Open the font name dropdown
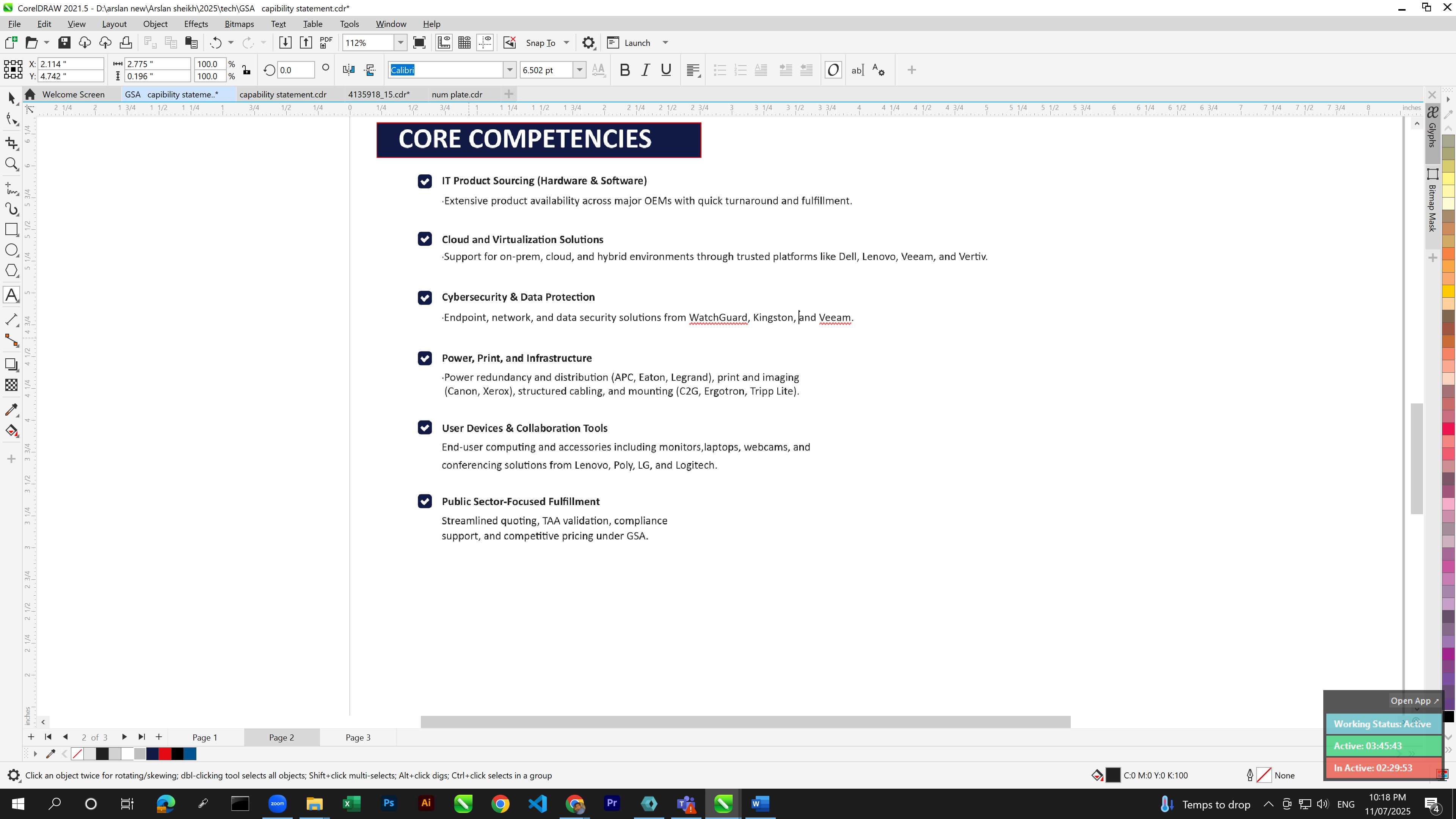This screenshot has width=1456, height=819. point(509,70)
